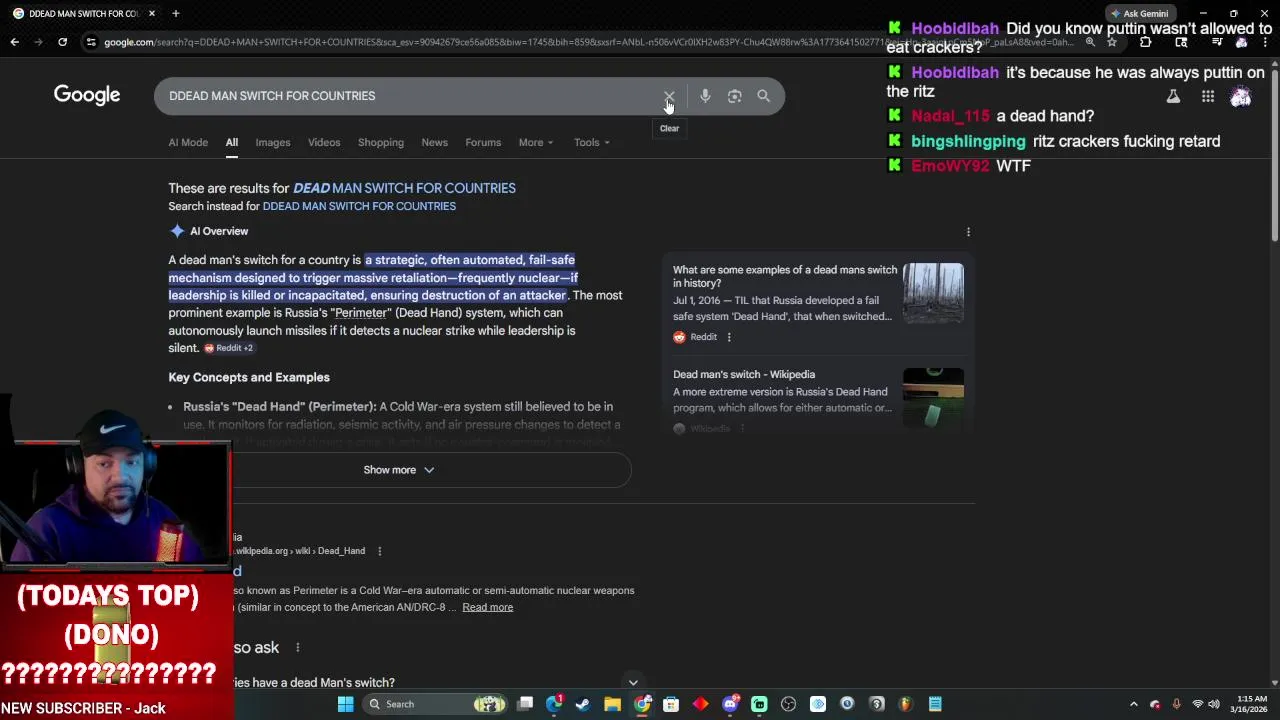Open File Explorer from taskbar

click(x=612, y=704)
